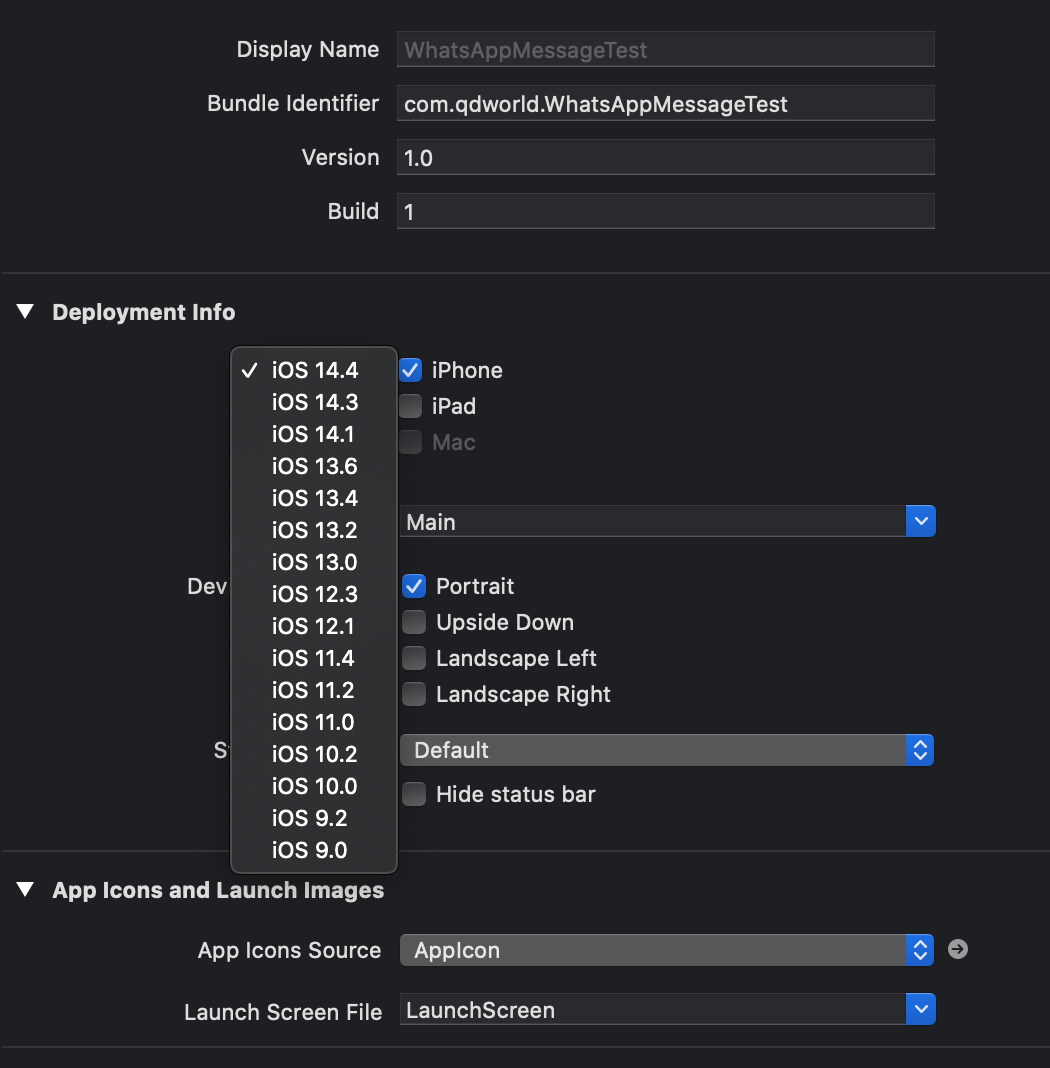Select iOS 12.1 deployment target
This screenshot has width=1050, height=1068.
tap(313, 626)
